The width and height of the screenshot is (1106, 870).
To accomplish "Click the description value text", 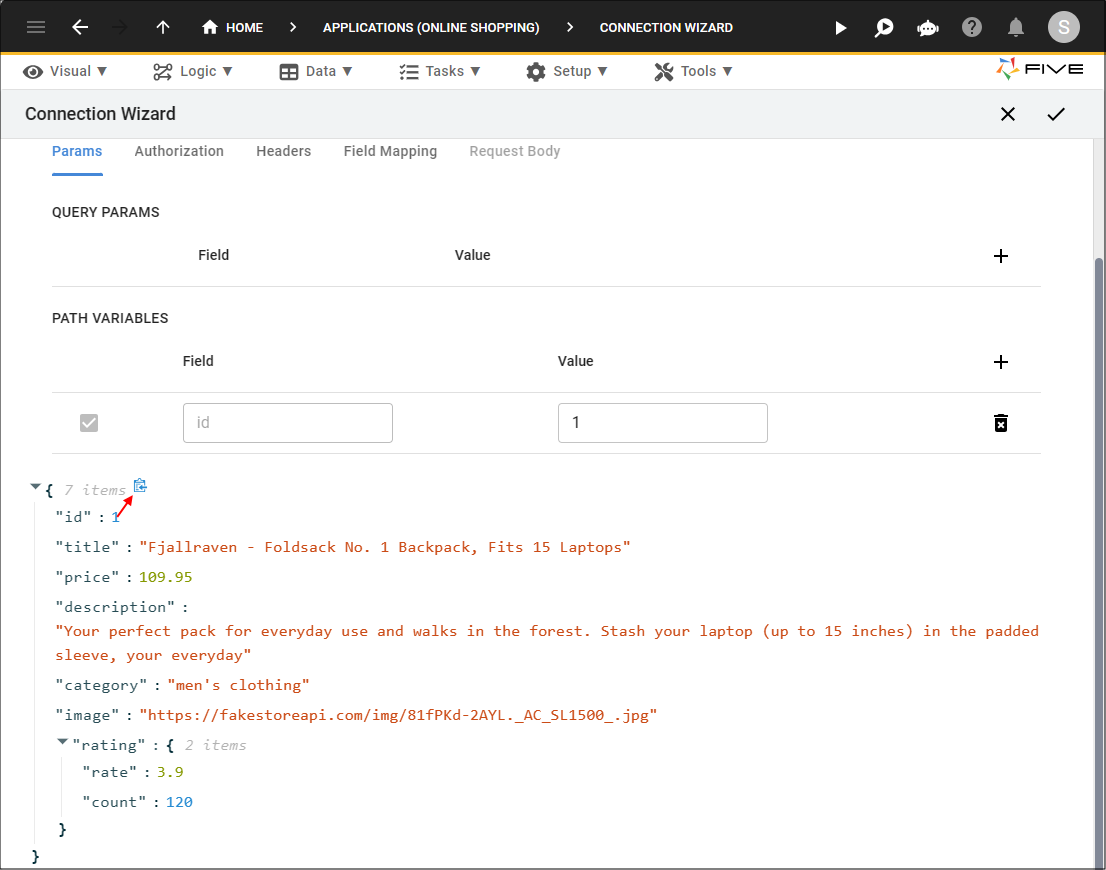I will [547, 644].
